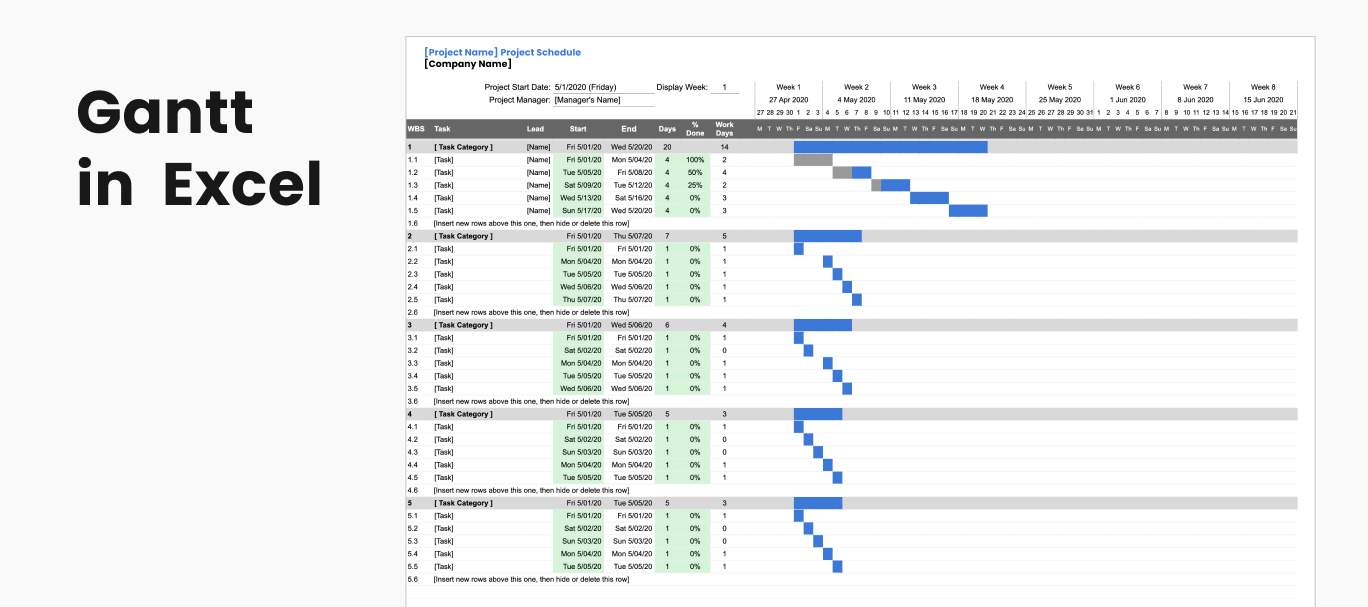Screen dimensions: 1368x607
Task: Click the "% Done" column header
Action: click(x=695, y=129)
